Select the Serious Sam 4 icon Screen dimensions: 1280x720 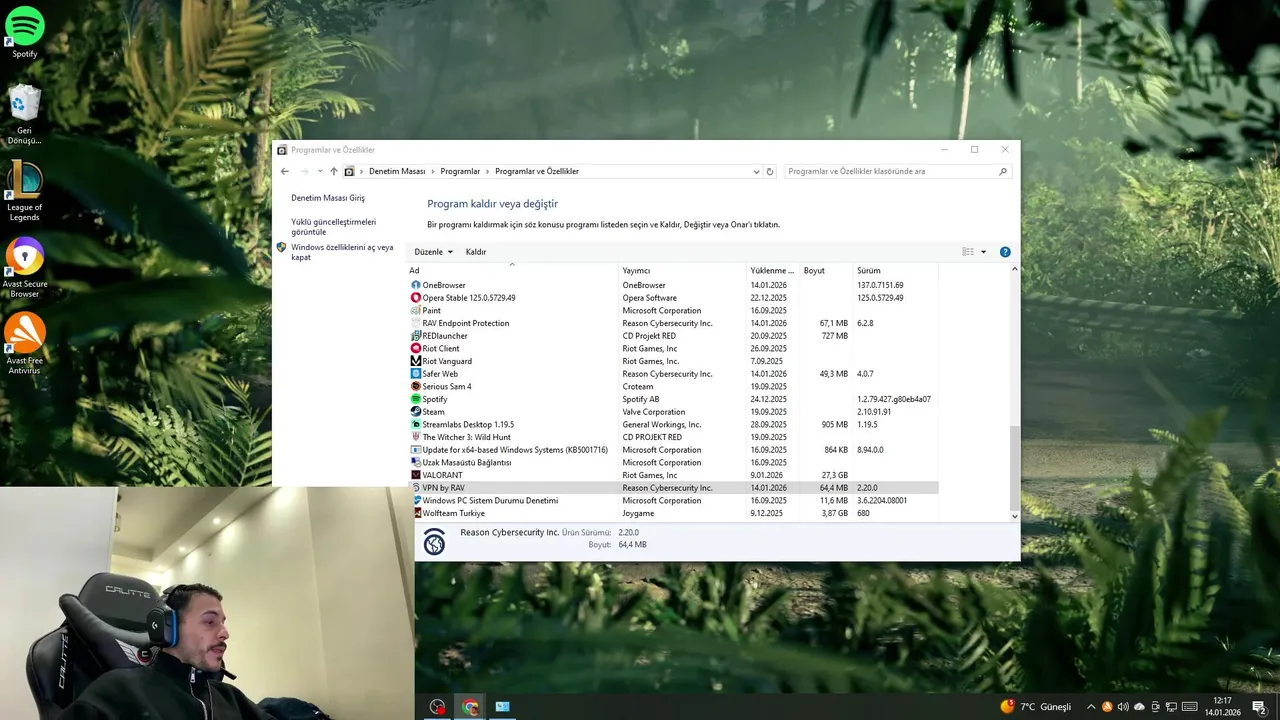coord(416,387)
